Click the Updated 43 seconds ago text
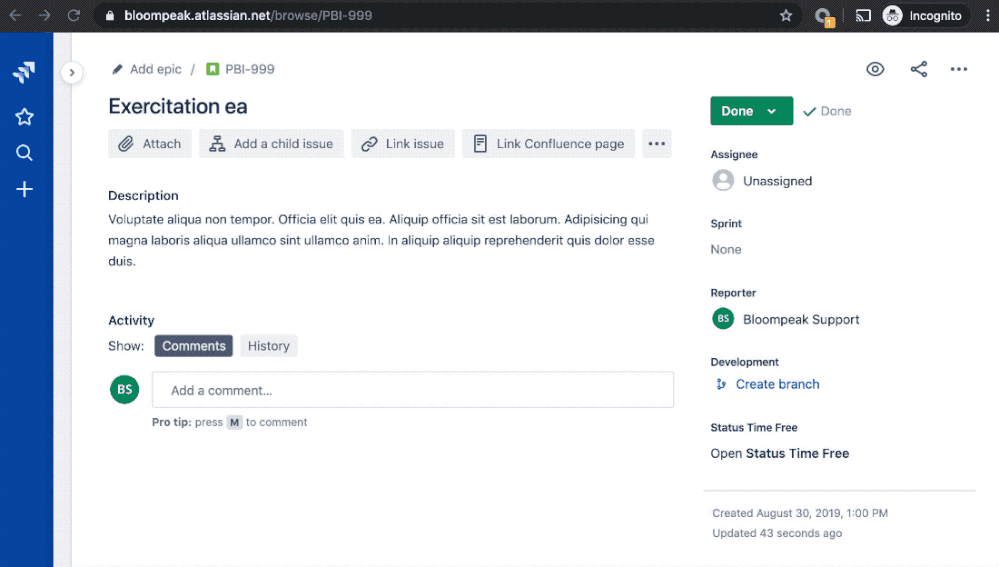The height and width of the screenshot is (567, 999). [777, 533]
